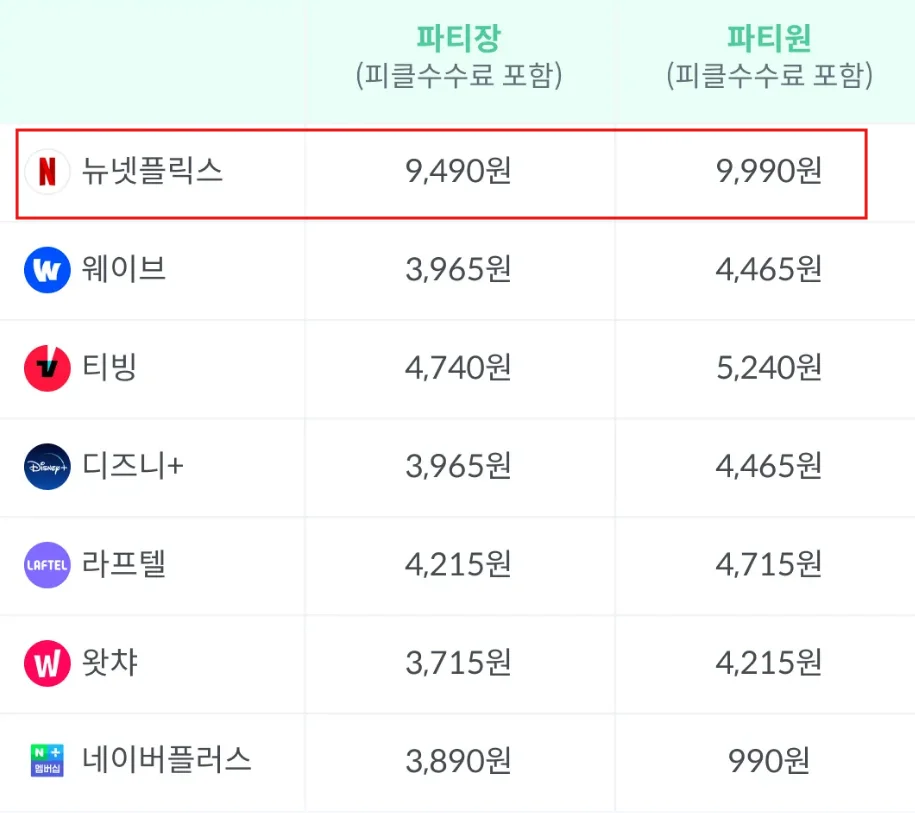
Task: Choose the 라프텔 service name
Action: [125, 565]
